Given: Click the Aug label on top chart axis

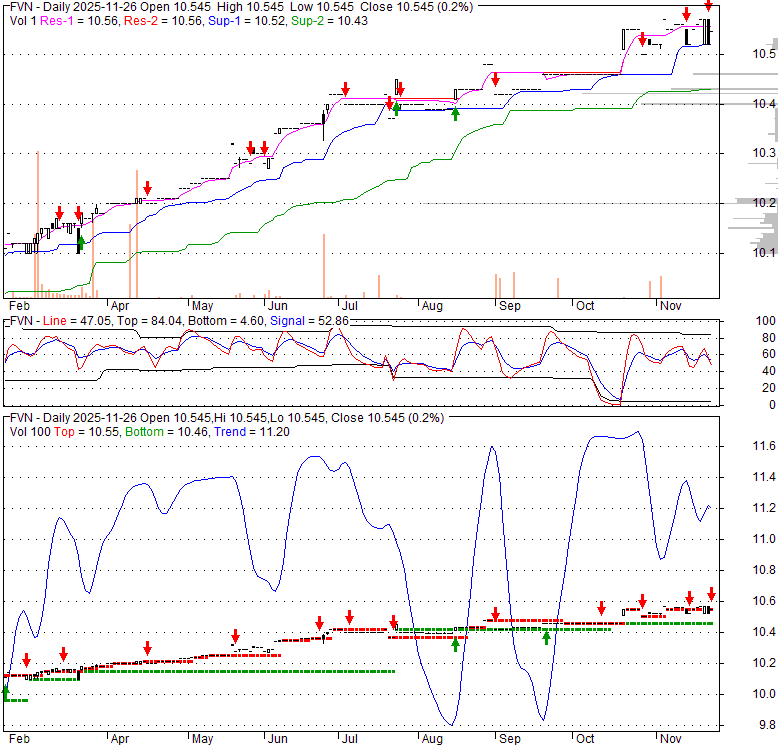Looking at the screenshot, I should tap(432, 306).
